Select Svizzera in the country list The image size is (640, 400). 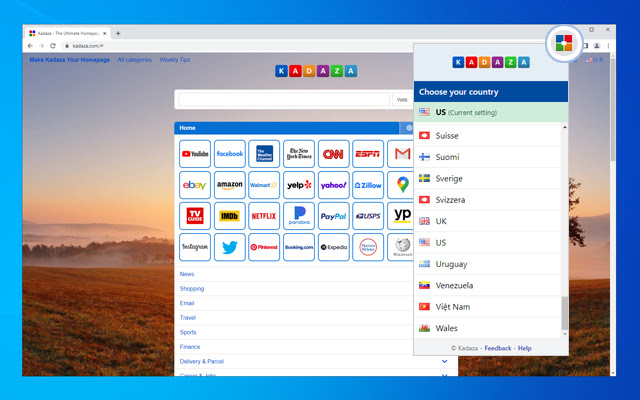[x=488, y=200]
